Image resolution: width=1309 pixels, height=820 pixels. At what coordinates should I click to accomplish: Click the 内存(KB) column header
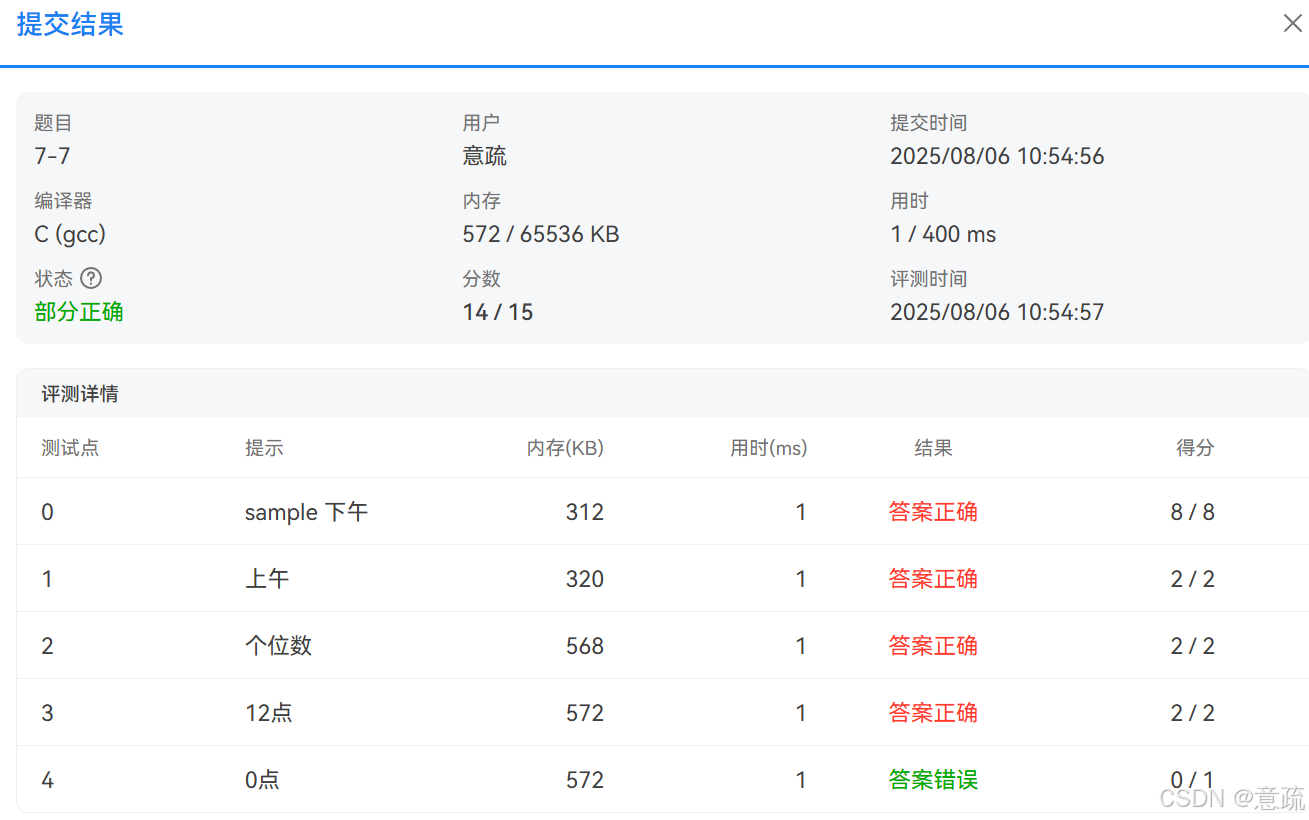[565, 448]
